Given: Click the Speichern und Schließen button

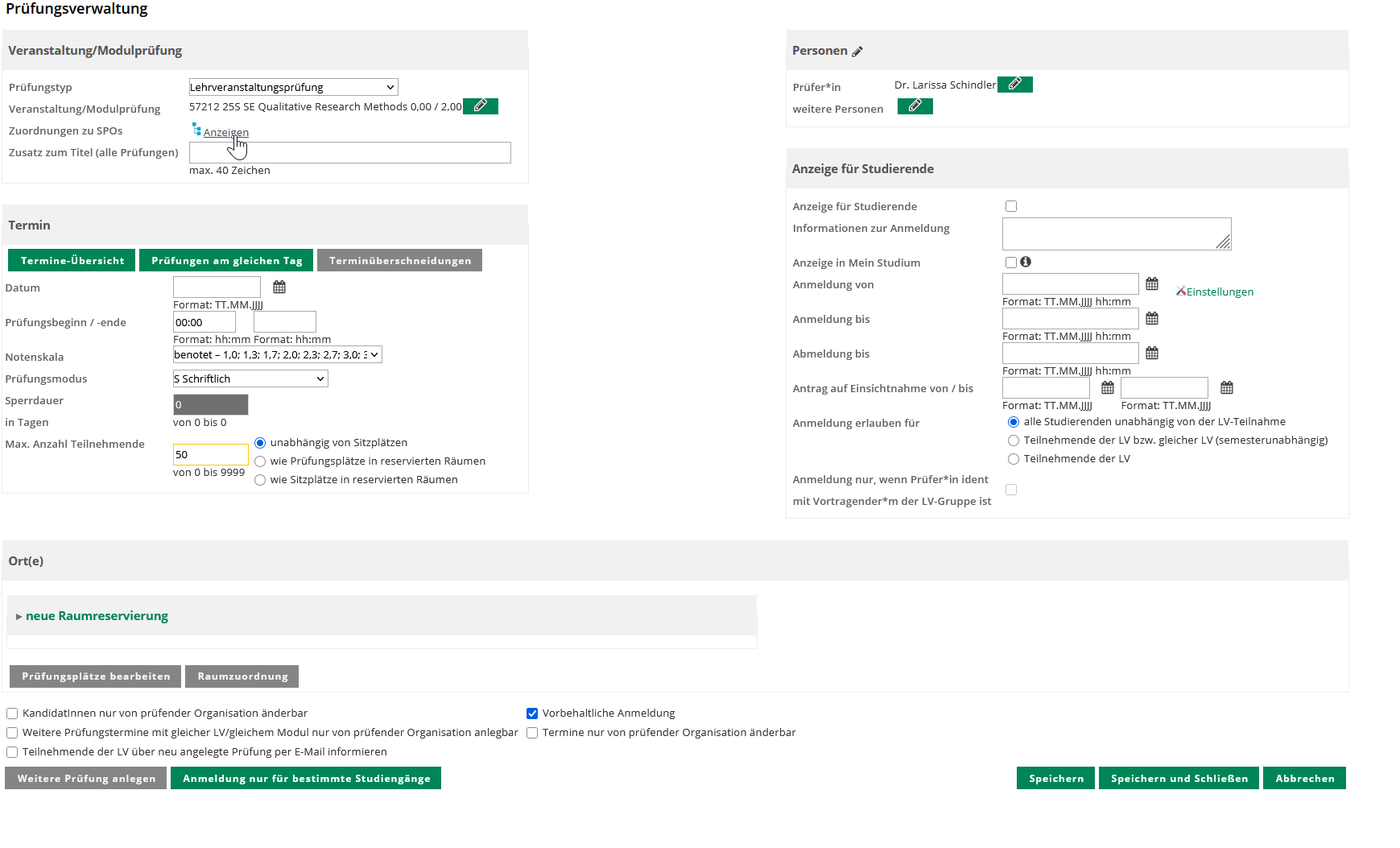Looking at the screenshot, I should click(1179, 779).
